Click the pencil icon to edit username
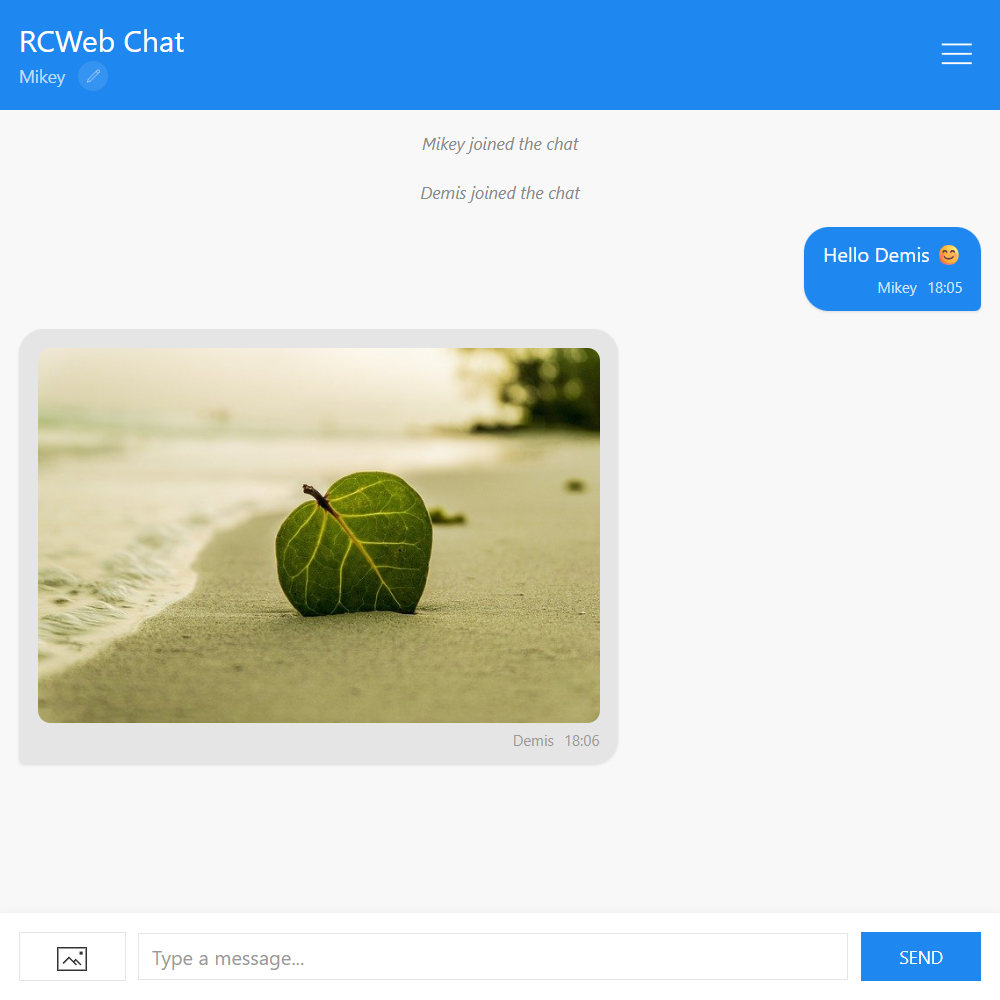 pyautogui.click(x=93, y=76)
